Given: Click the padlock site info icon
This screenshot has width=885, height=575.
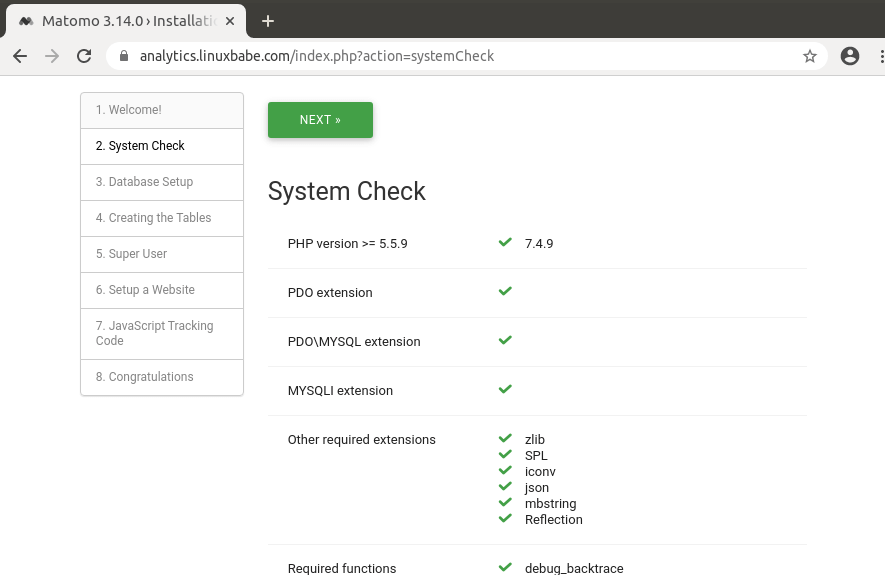Looking at the screenshot, I should [124, 56].
